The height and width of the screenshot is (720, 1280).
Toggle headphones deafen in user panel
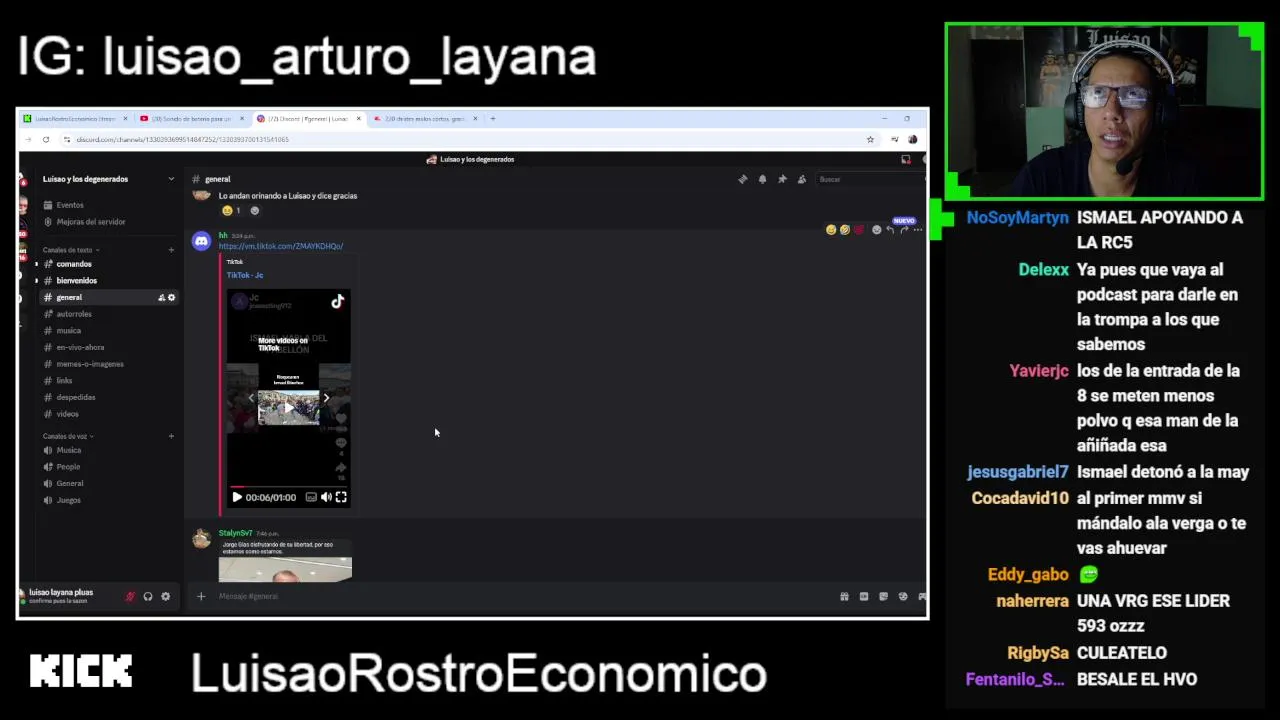[148, 596]
